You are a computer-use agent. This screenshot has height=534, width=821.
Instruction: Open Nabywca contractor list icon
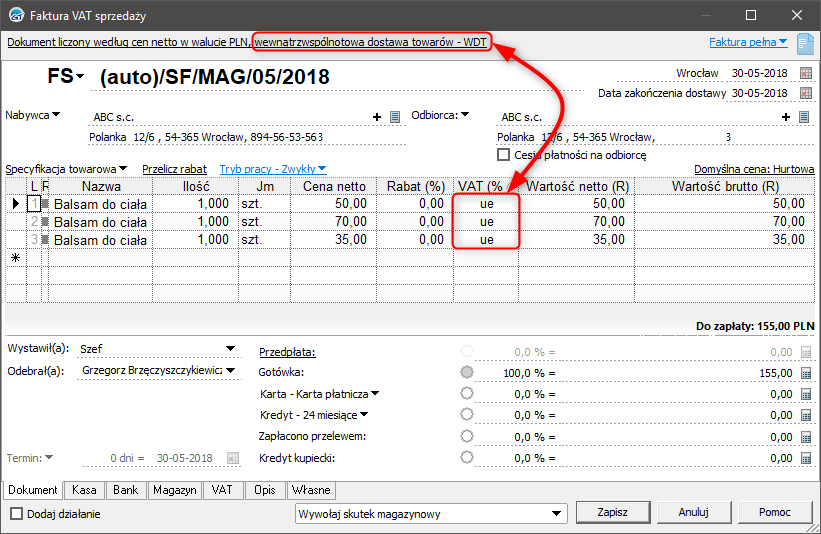coord(395,117)
